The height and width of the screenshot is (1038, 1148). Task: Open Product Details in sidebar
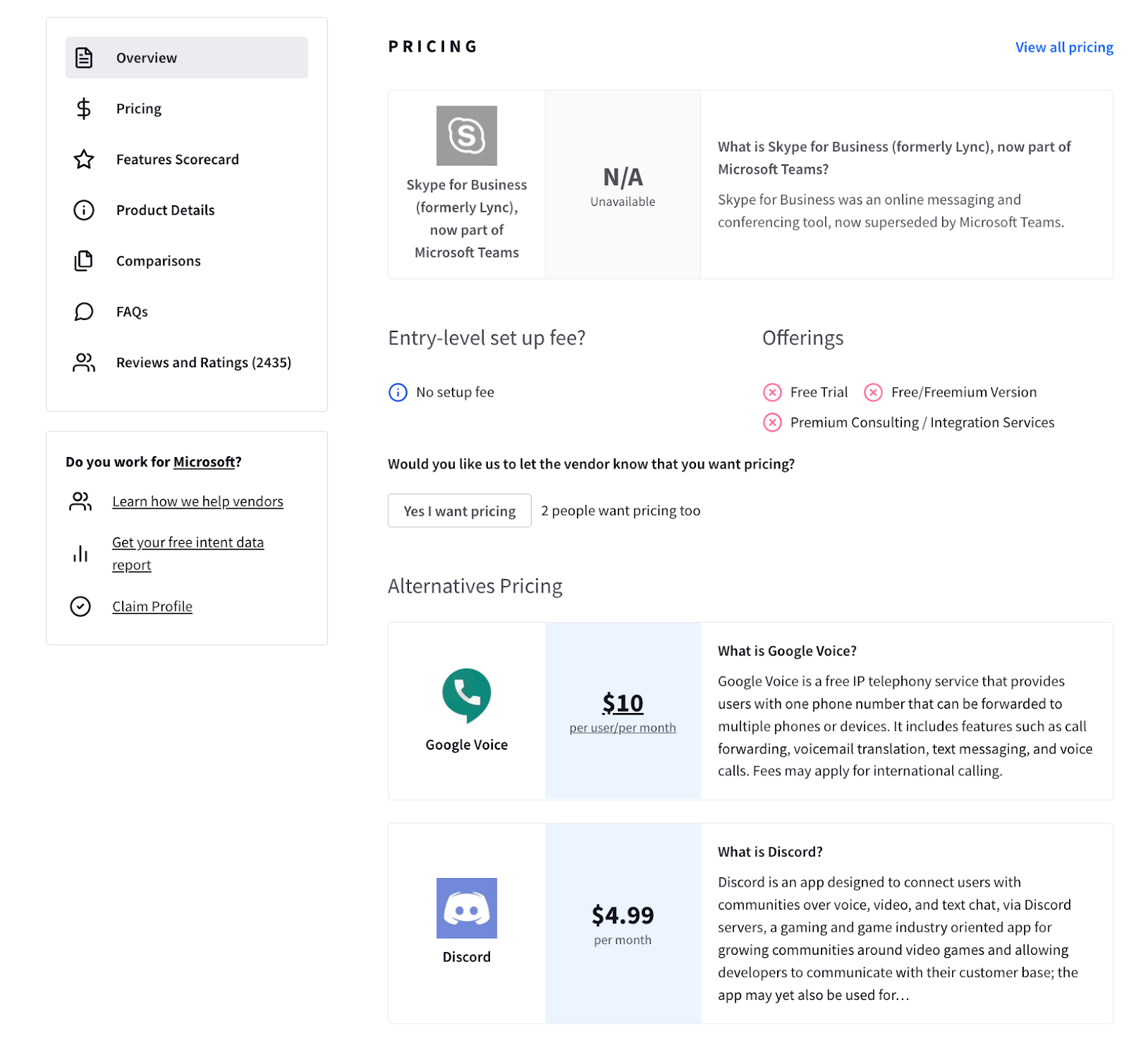187,210
